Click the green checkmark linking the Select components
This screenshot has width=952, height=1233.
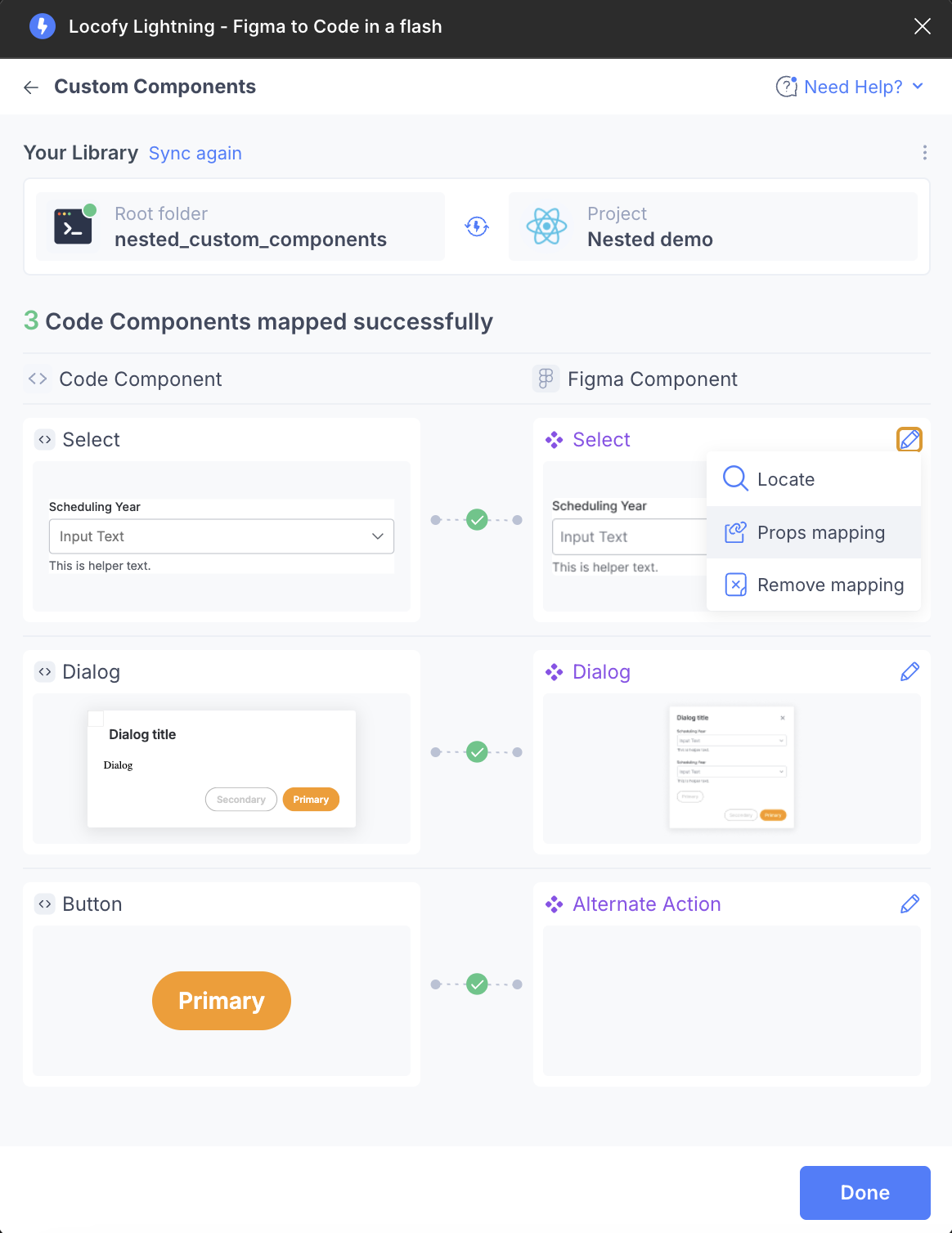pyautogui.click(x=476, y=519)
